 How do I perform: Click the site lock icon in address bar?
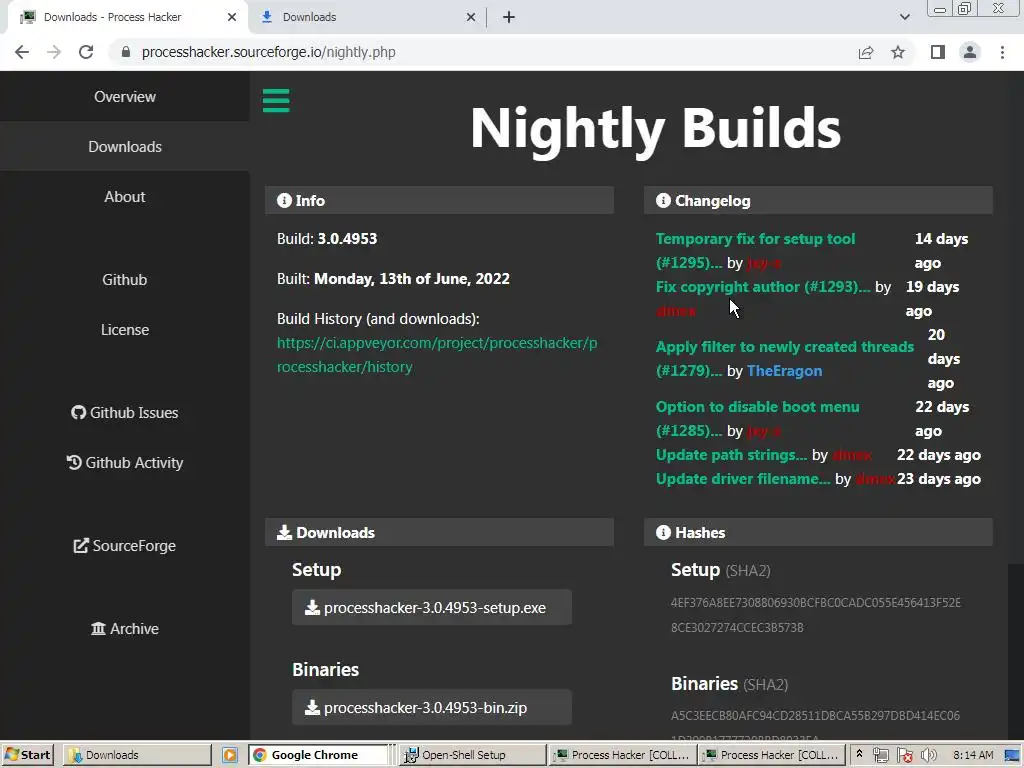point(126,52)
